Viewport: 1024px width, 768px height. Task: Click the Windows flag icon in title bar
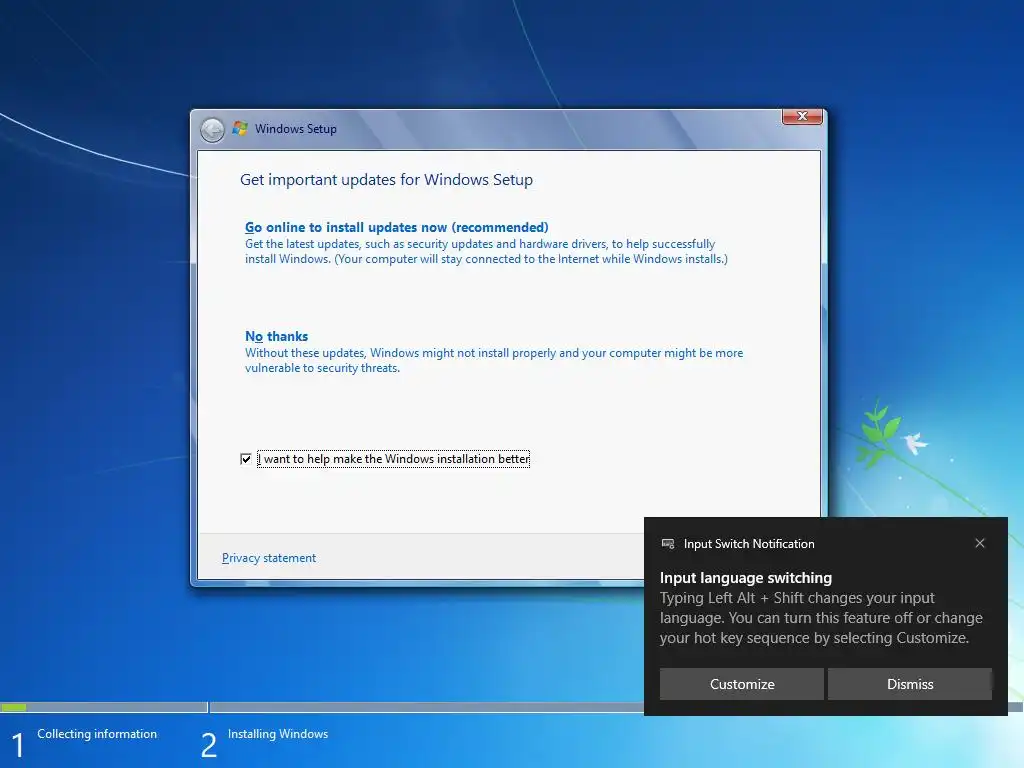240,128
